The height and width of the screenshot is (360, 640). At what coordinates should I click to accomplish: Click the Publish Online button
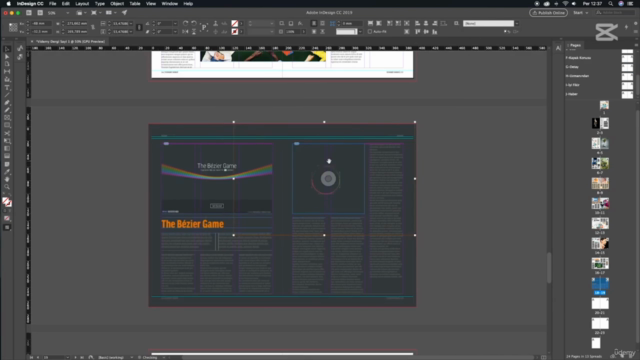pos(548,13)
